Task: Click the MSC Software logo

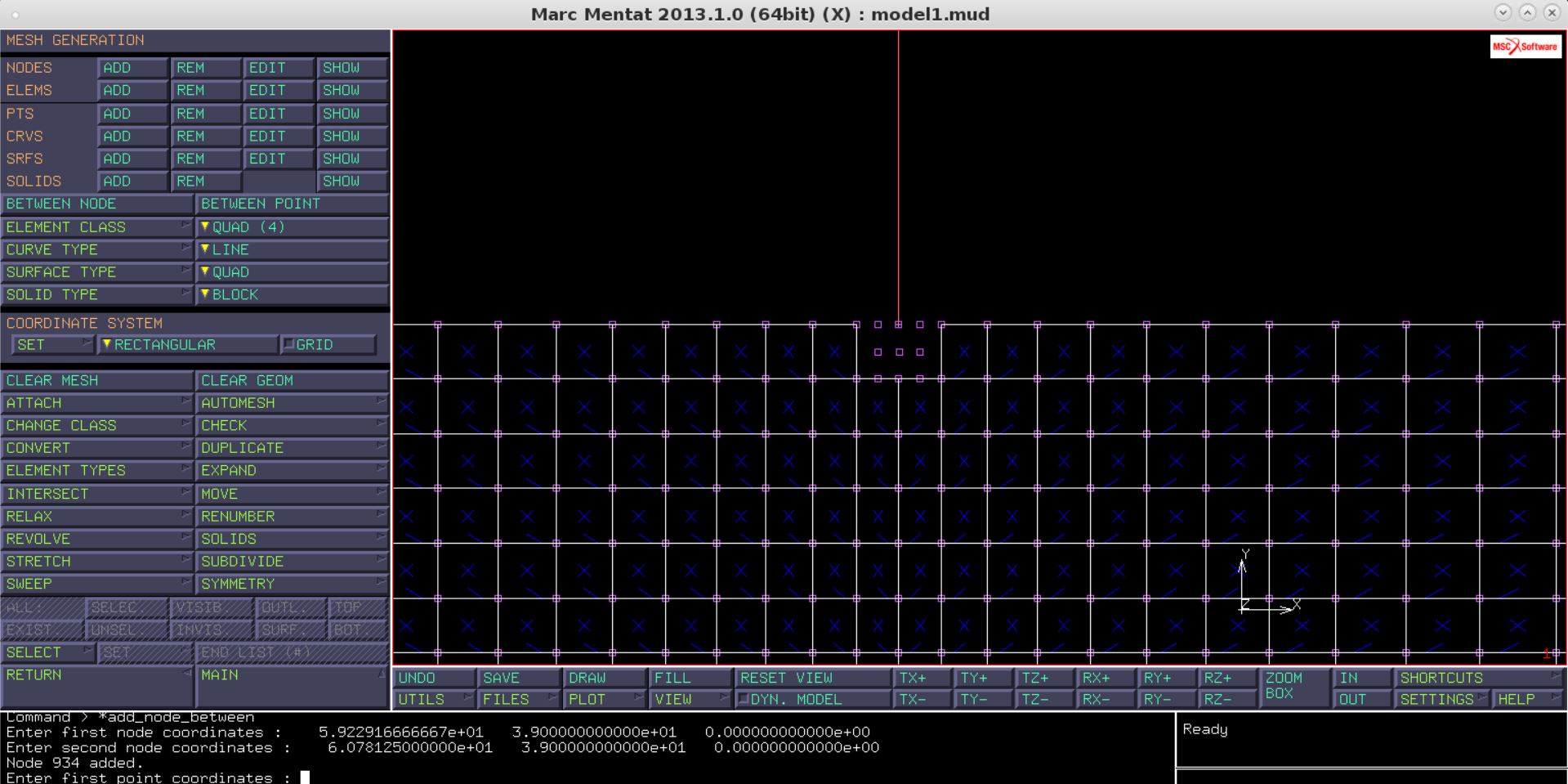Action: (1526, 47)
